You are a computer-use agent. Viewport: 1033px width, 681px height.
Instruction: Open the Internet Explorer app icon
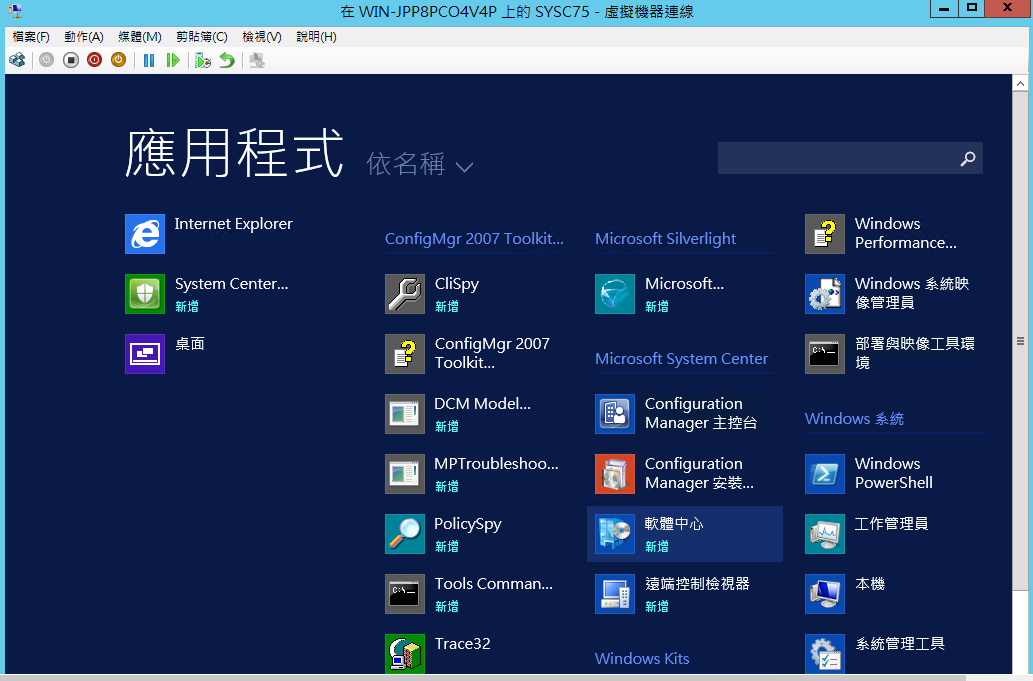145,234
